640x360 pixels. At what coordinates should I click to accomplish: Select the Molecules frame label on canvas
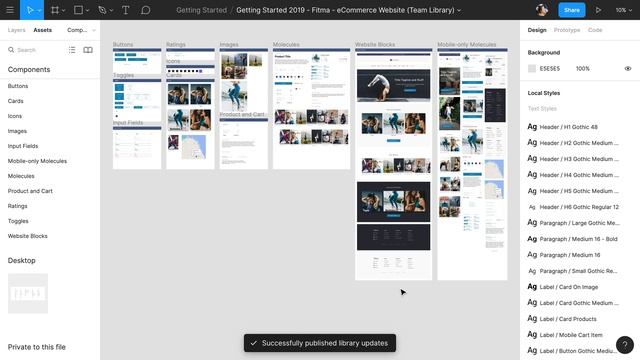(x=286, y=44)
